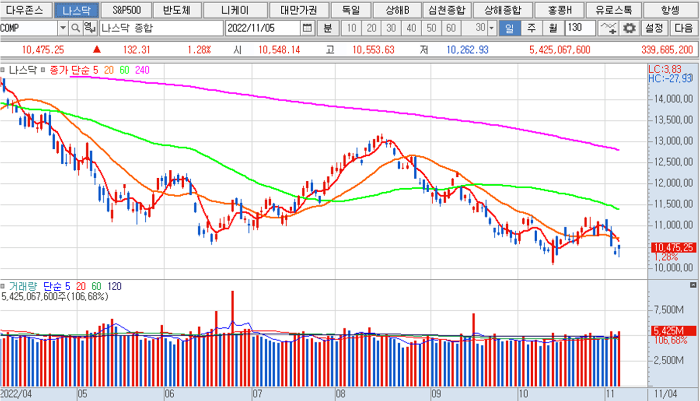Click the orange 20-day moving average legend
Image resolution: width=700 pixels, height=401 pixels.
pyautogui.click(x=108, y=70)
